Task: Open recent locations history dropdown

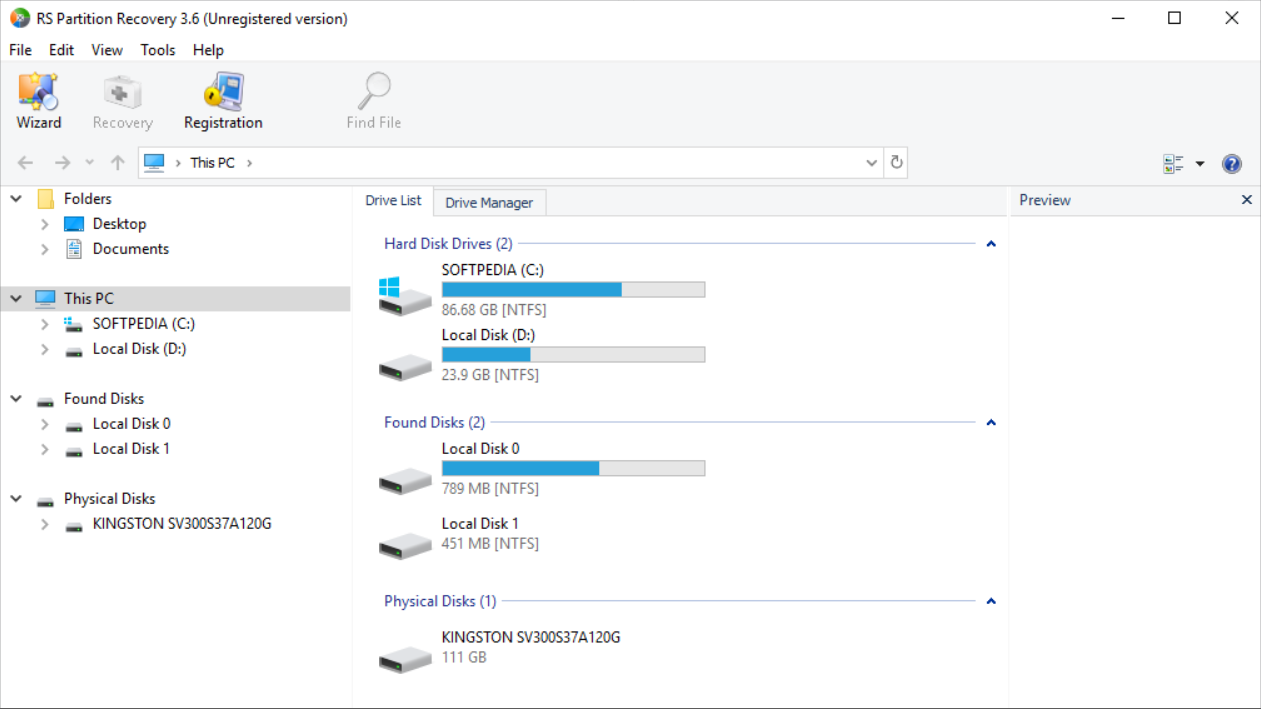Action: tap(89, 163)
